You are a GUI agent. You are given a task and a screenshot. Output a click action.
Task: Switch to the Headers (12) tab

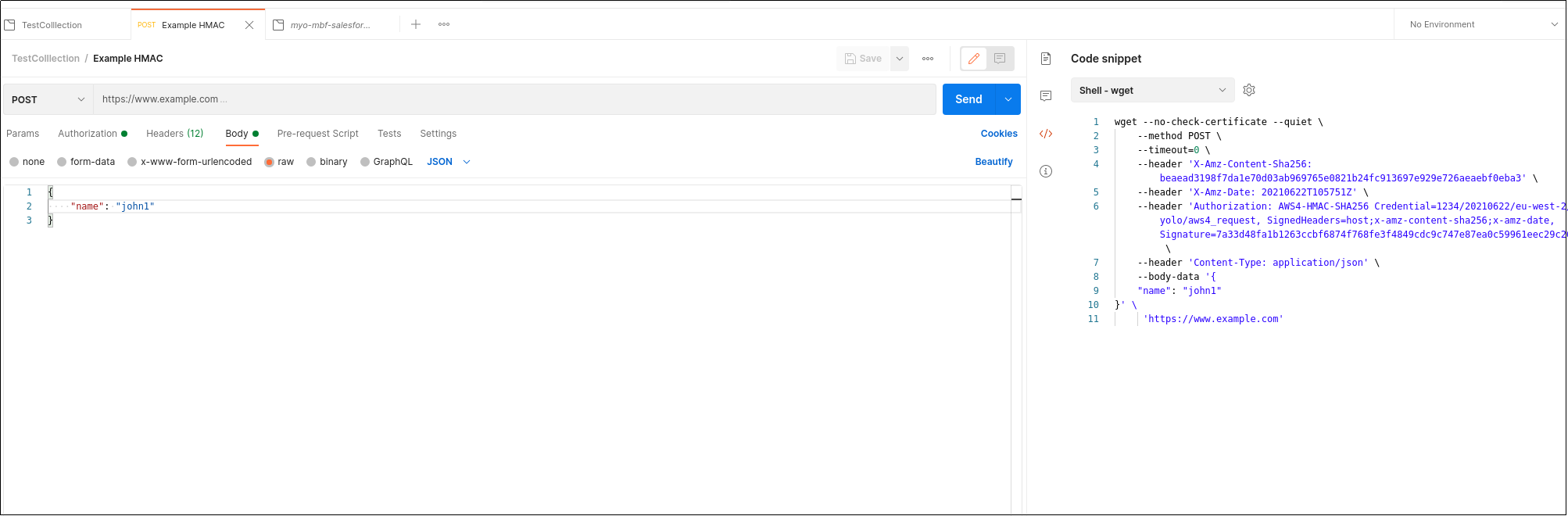(175, 134)
